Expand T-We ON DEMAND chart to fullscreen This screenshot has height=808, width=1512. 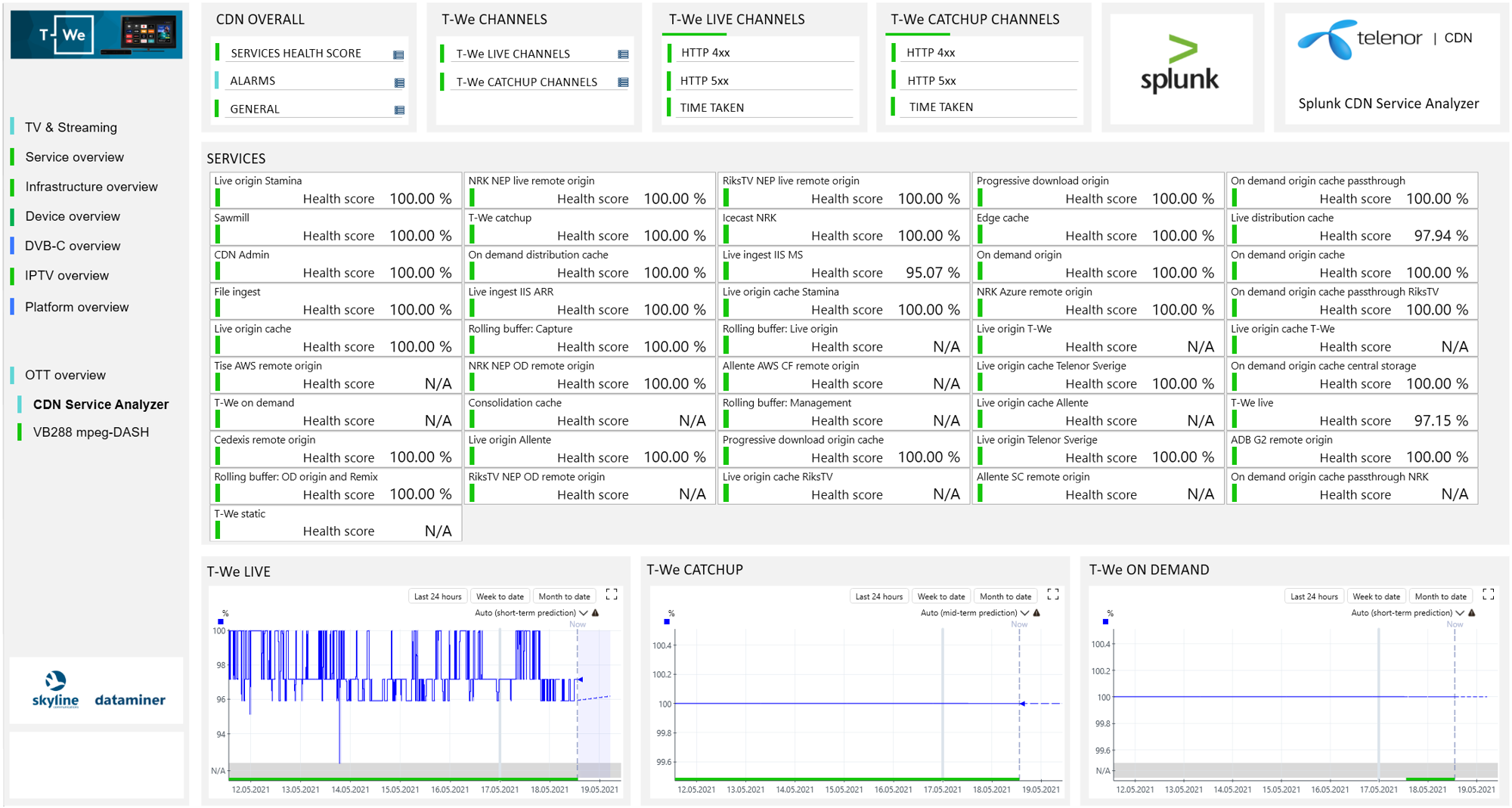1489,595
